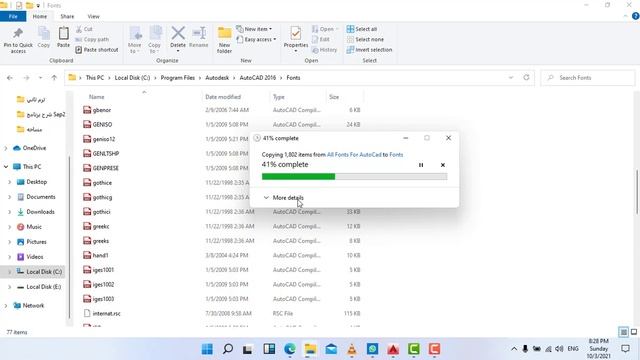
Task: Pause the file copy operation
Action: tap(421, 165)
